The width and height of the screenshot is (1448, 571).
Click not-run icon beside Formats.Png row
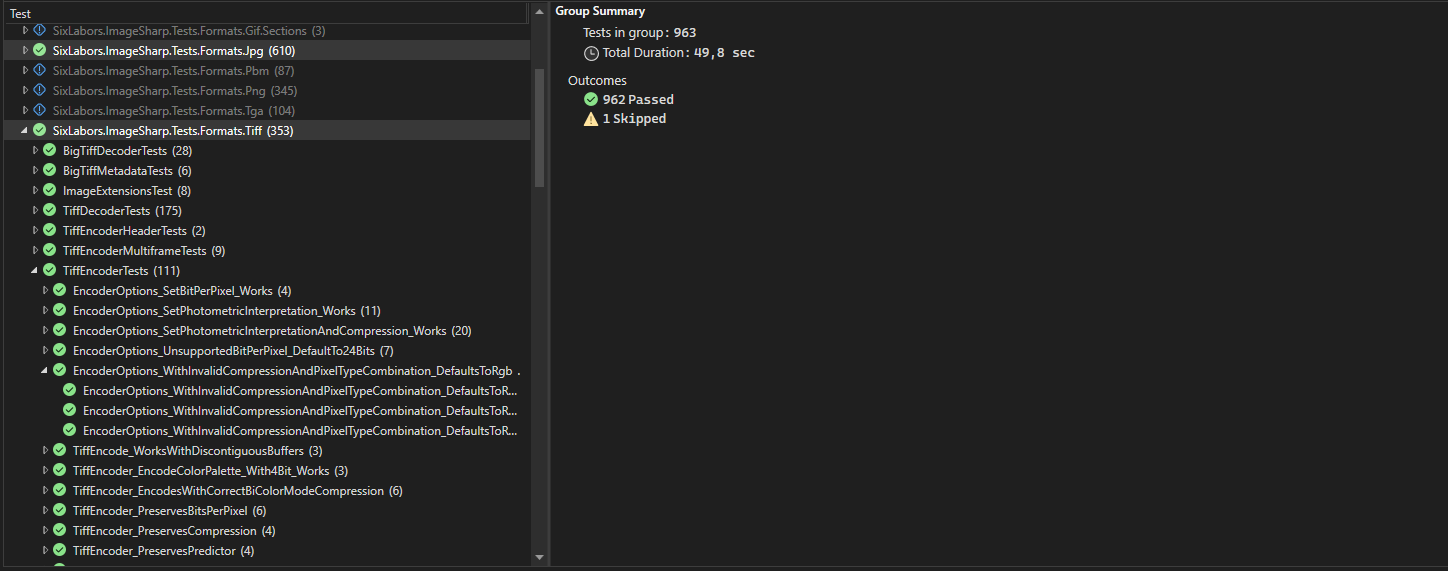(x=40, y=90)
